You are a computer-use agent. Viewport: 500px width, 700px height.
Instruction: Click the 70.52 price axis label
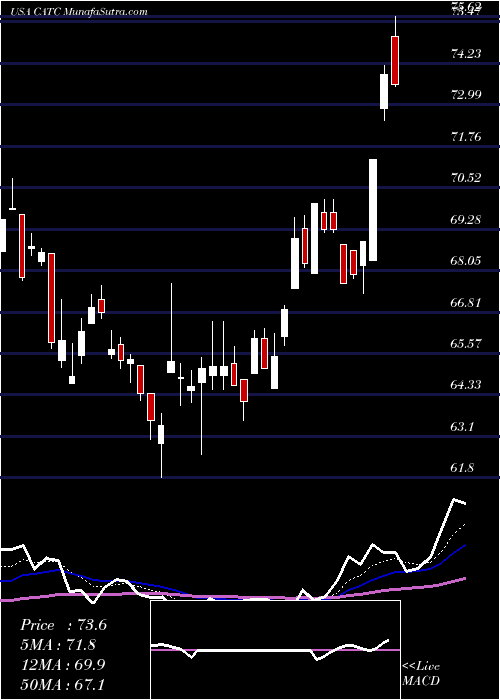pos(467,178)
